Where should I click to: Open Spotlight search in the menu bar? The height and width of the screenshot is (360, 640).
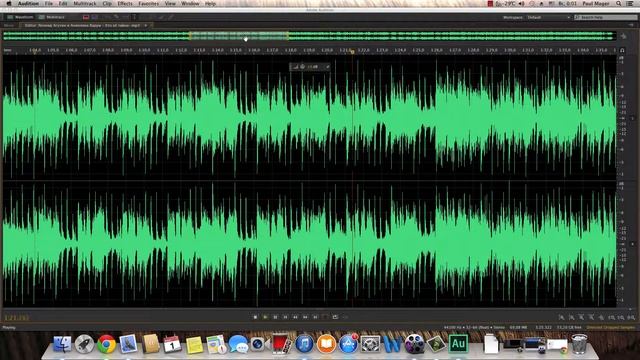tap(619, 4)
